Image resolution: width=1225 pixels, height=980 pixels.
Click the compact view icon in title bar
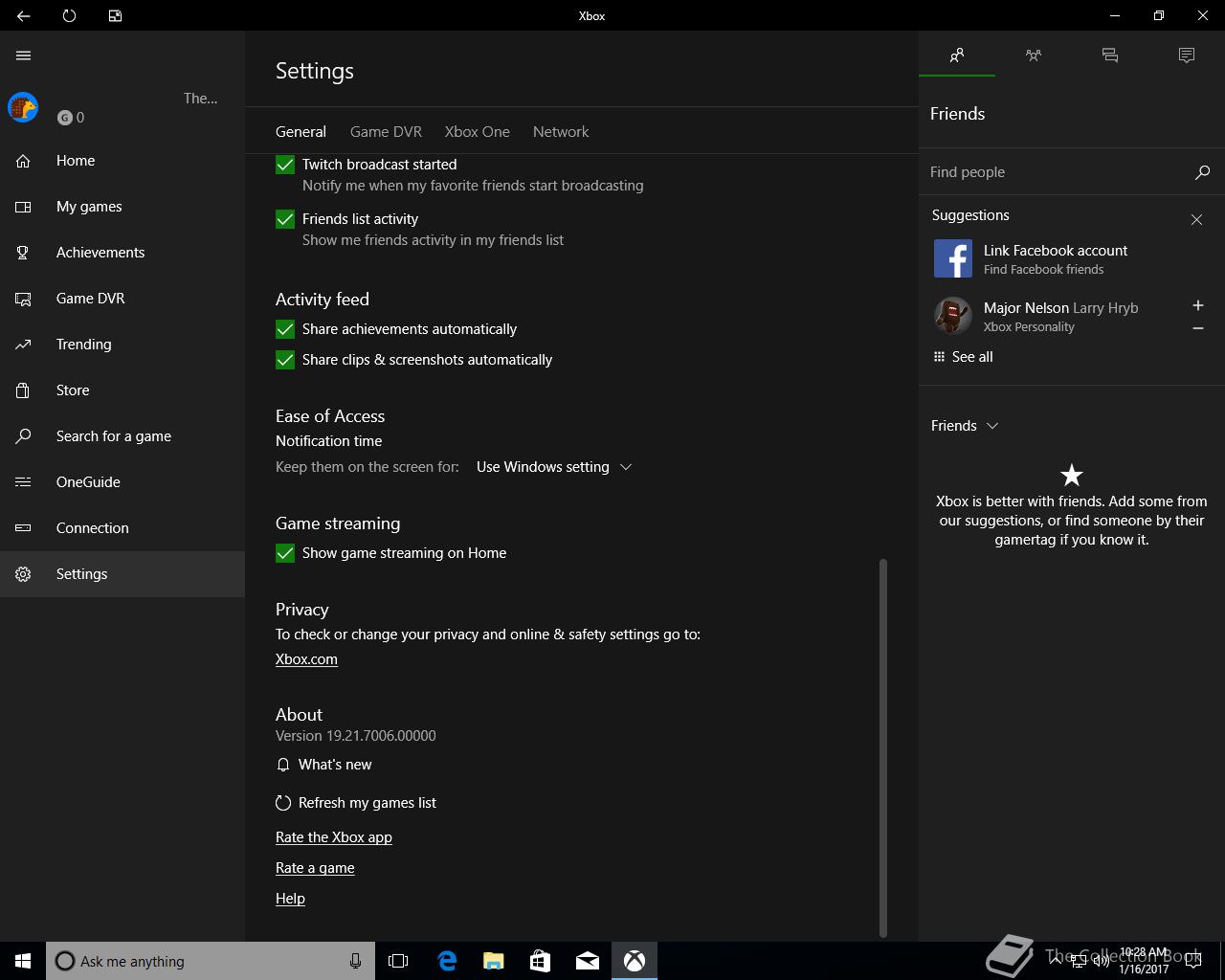point(115,15)
